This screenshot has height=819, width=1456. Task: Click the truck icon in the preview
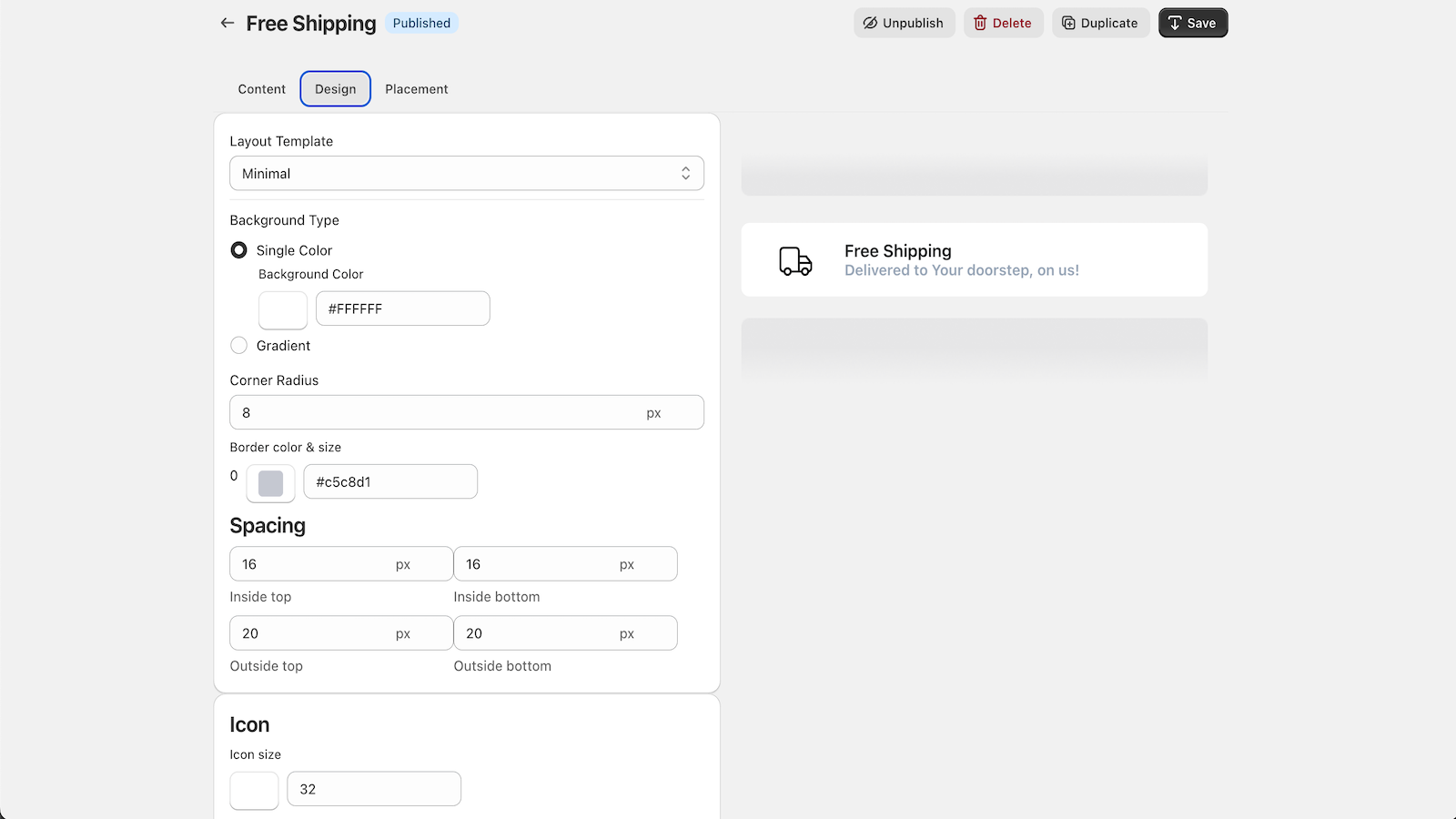click(x=795, y=260)
